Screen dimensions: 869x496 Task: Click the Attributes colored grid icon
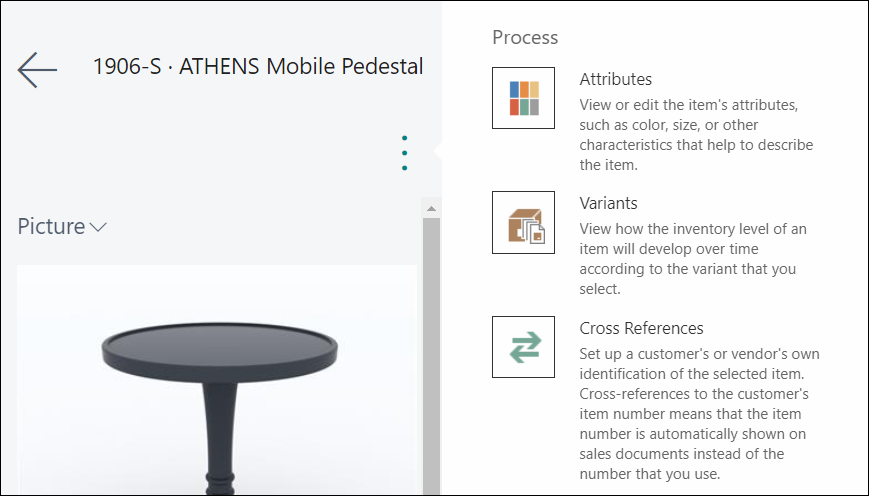coord(523,98)
